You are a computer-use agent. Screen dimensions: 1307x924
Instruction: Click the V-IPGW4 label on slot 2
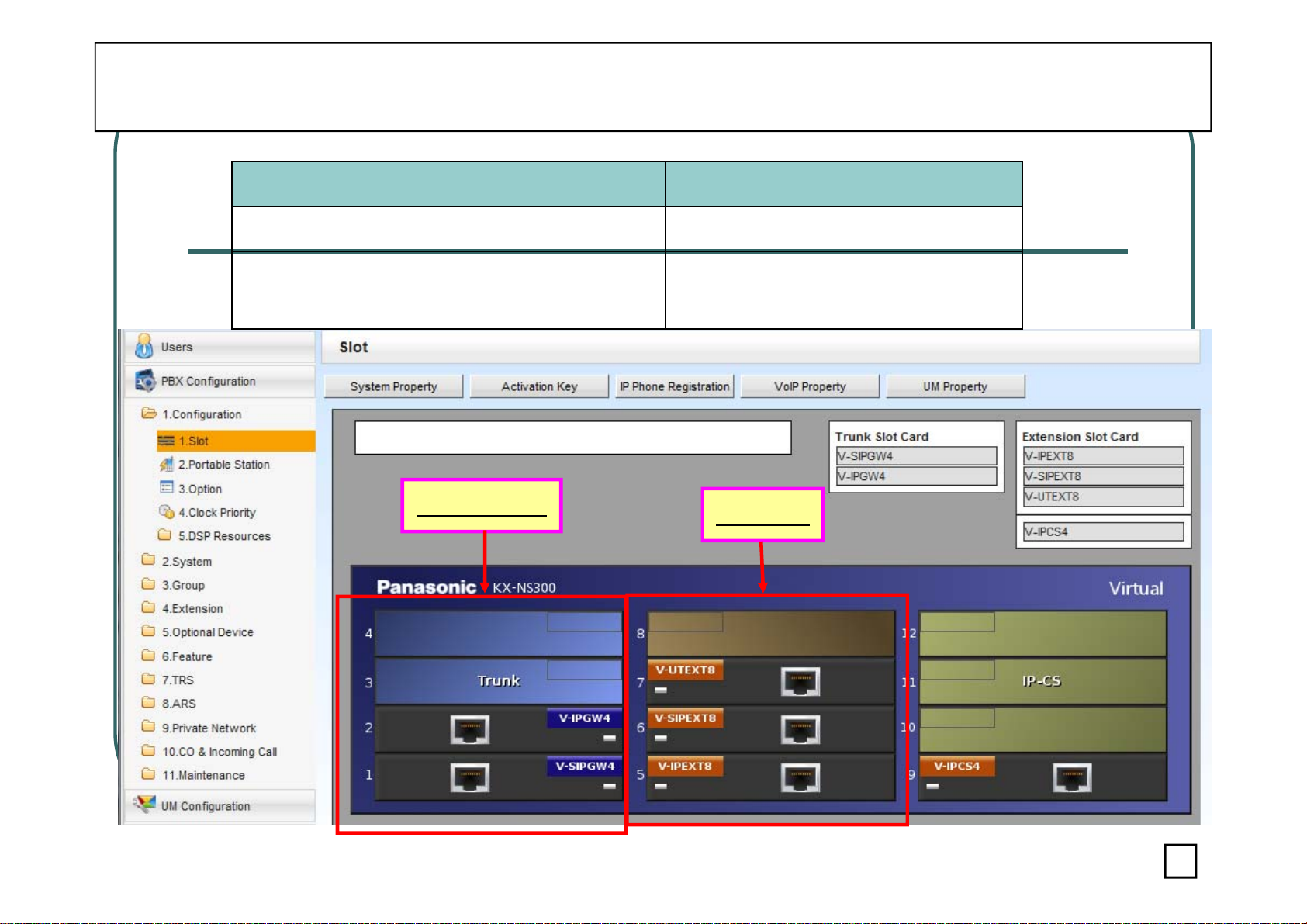click(x=585, y=718)
